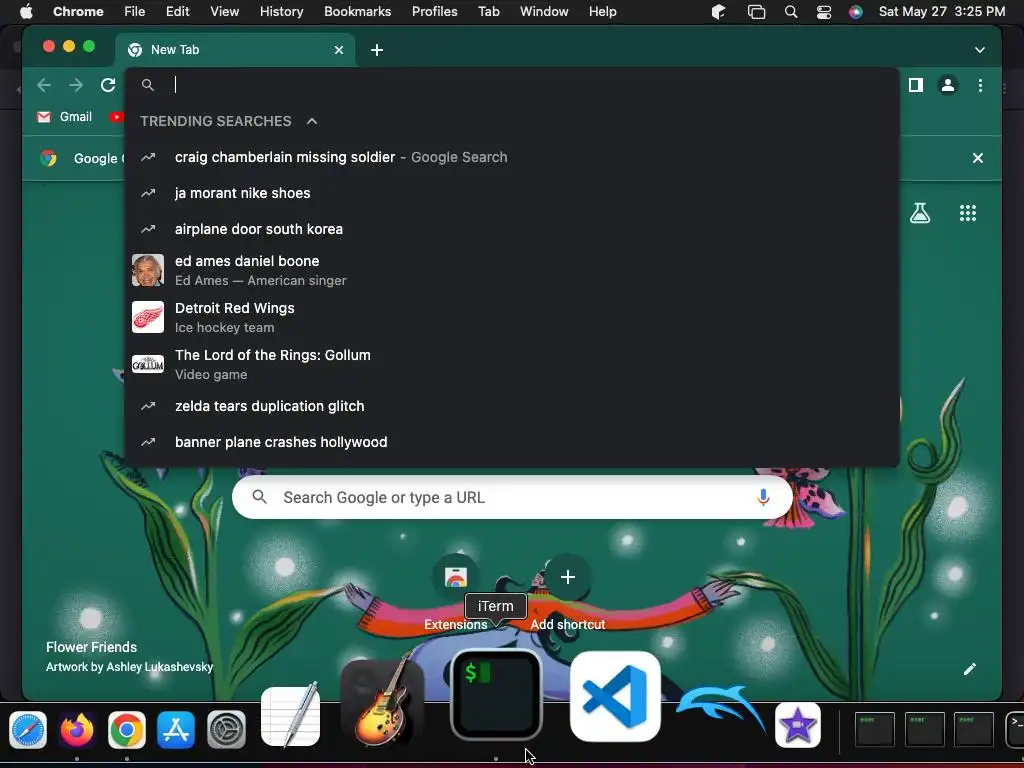Open a new tab with plus button
Viewport: 1024px width, 768px height.
coord(377,50)
